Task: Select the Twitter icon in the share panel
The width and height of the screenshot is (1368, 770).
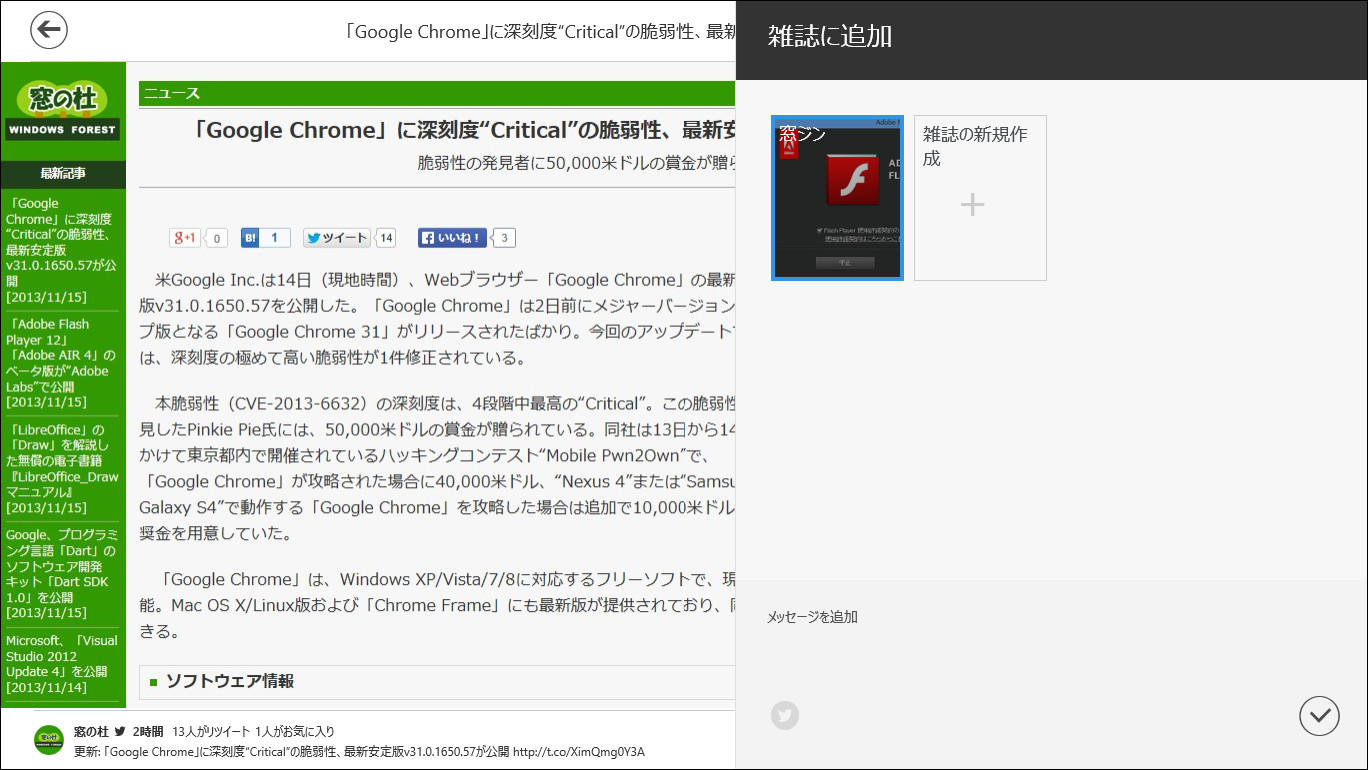Action: pos(785,715)
